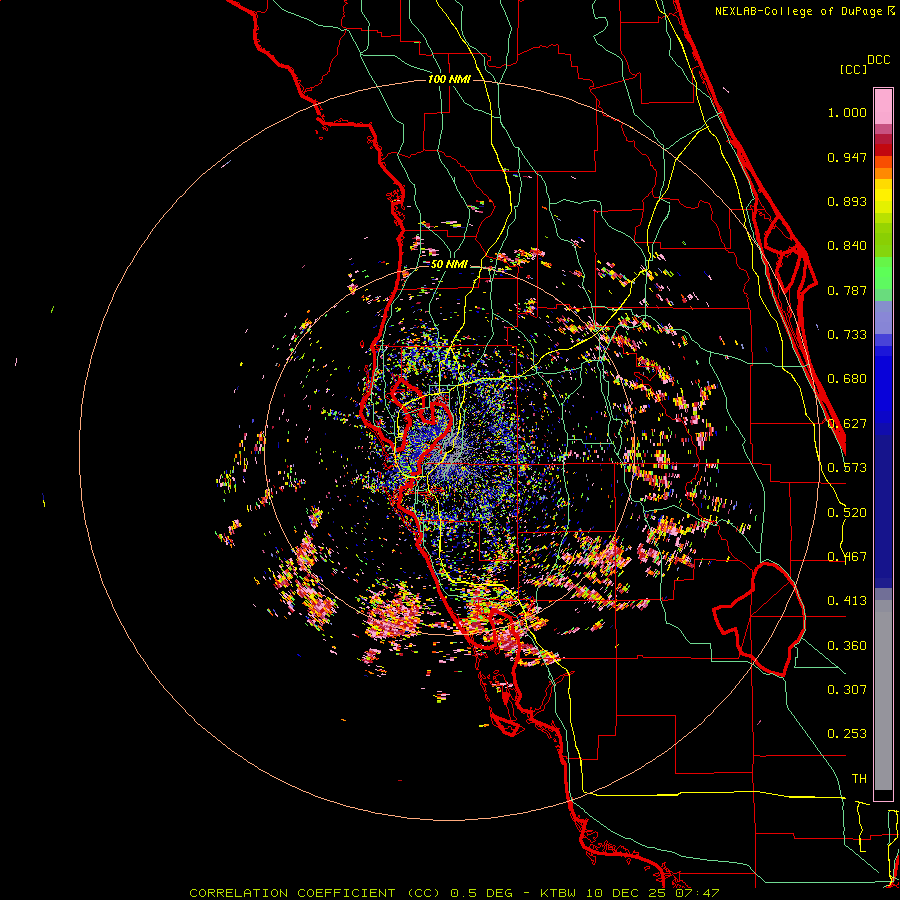900x900 pixels.
Task: Select the 0.680 scale value
Action: pos(847,379)
